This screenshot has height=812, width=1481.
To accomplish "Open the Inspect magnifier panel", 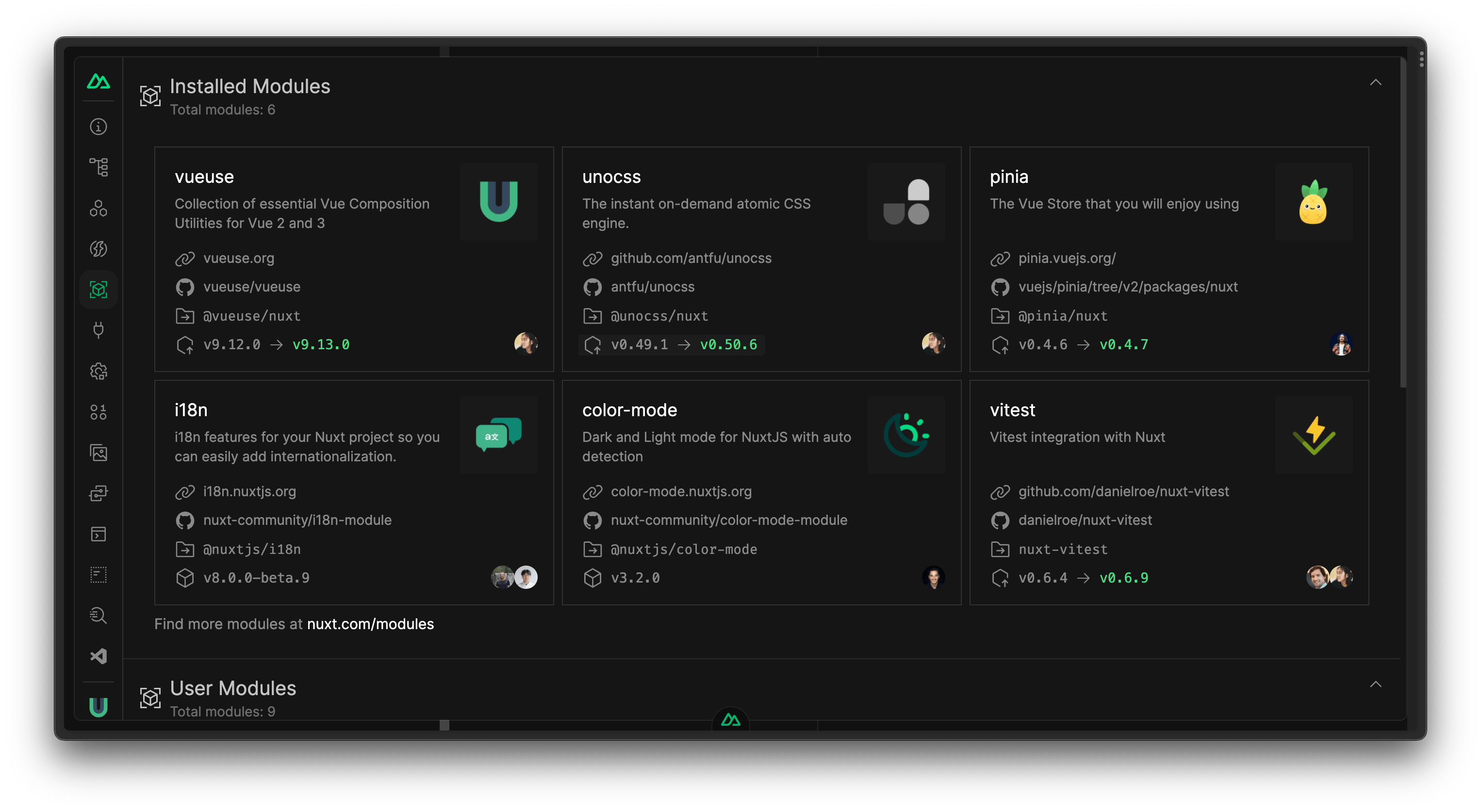I will coord(99,616).
